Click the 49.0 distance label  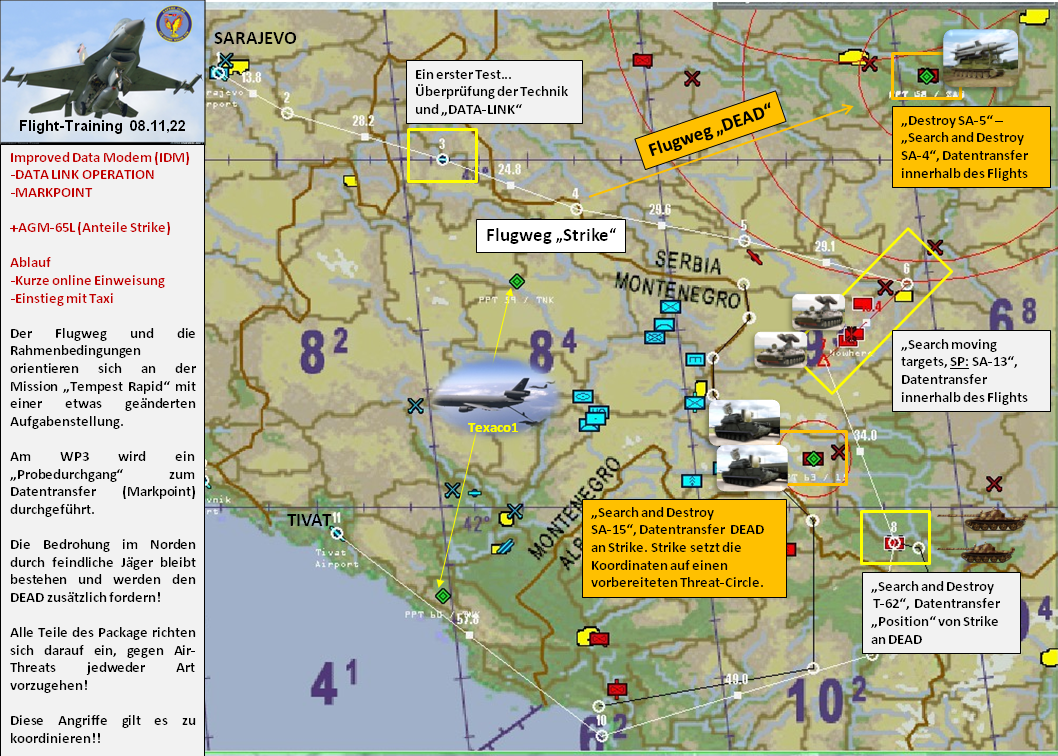[736, 679]
